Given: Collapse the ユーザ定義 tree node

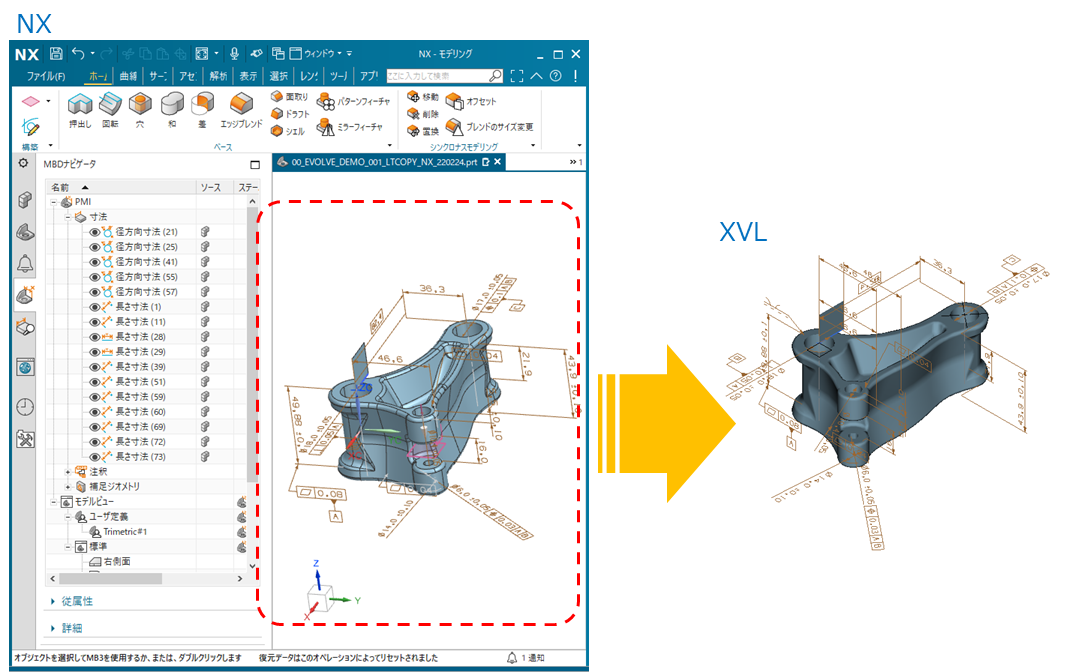Looking at the screenshot, I should pyautogui.click(x=67, y=517).
